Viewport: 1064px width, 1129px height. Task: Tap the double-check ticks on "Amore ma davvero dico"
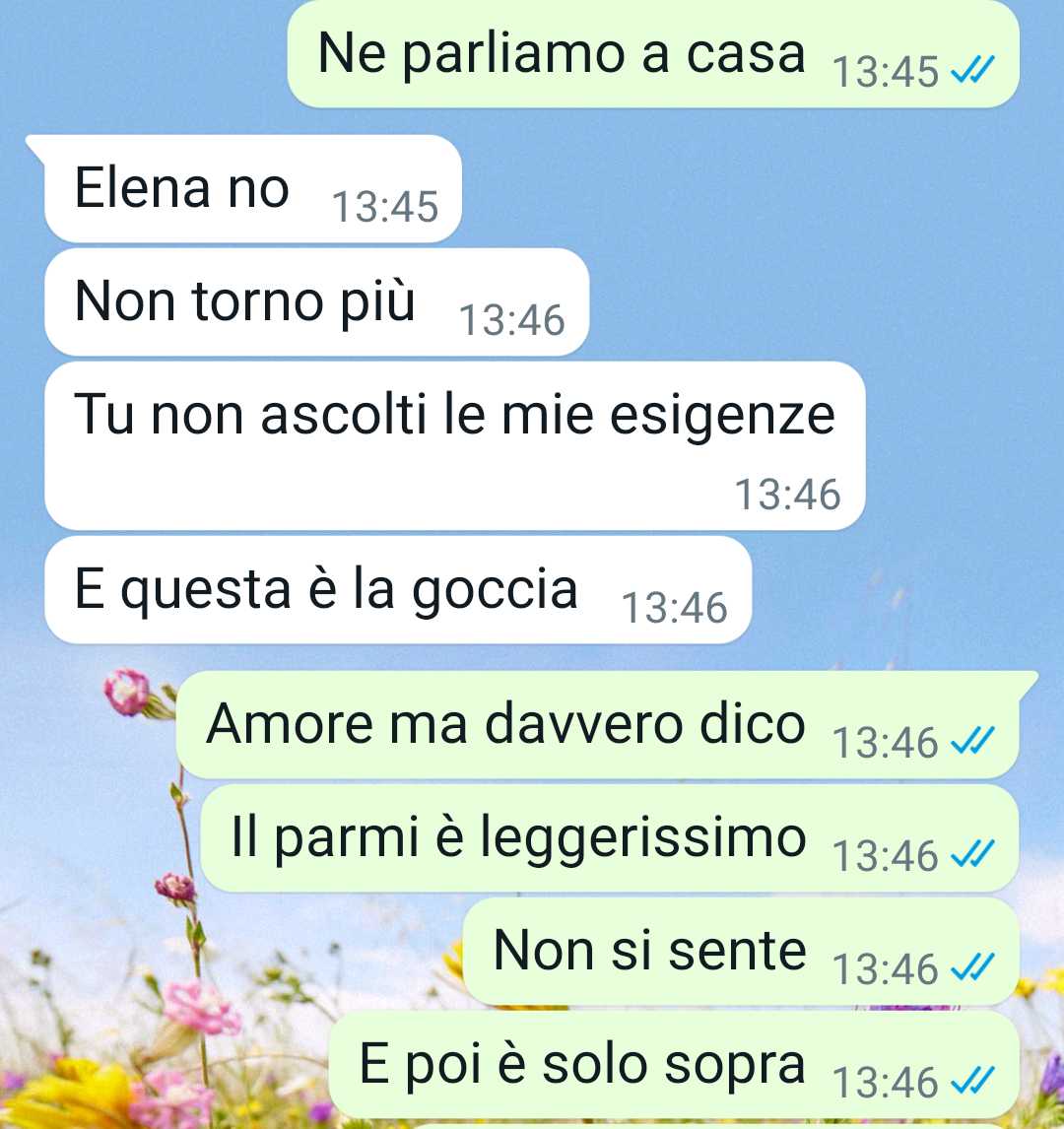(x=972, y=740)
